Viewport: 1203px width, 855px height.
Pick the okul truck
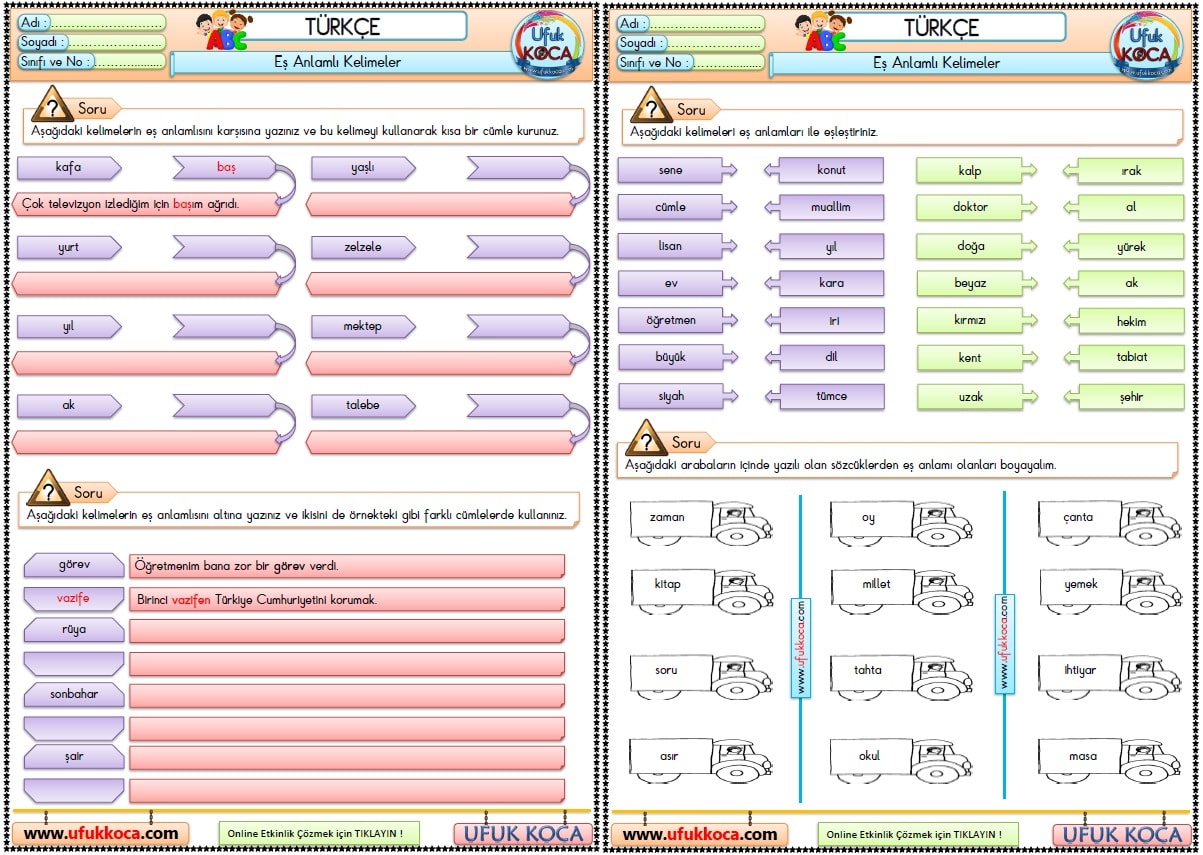coord(901,759)
